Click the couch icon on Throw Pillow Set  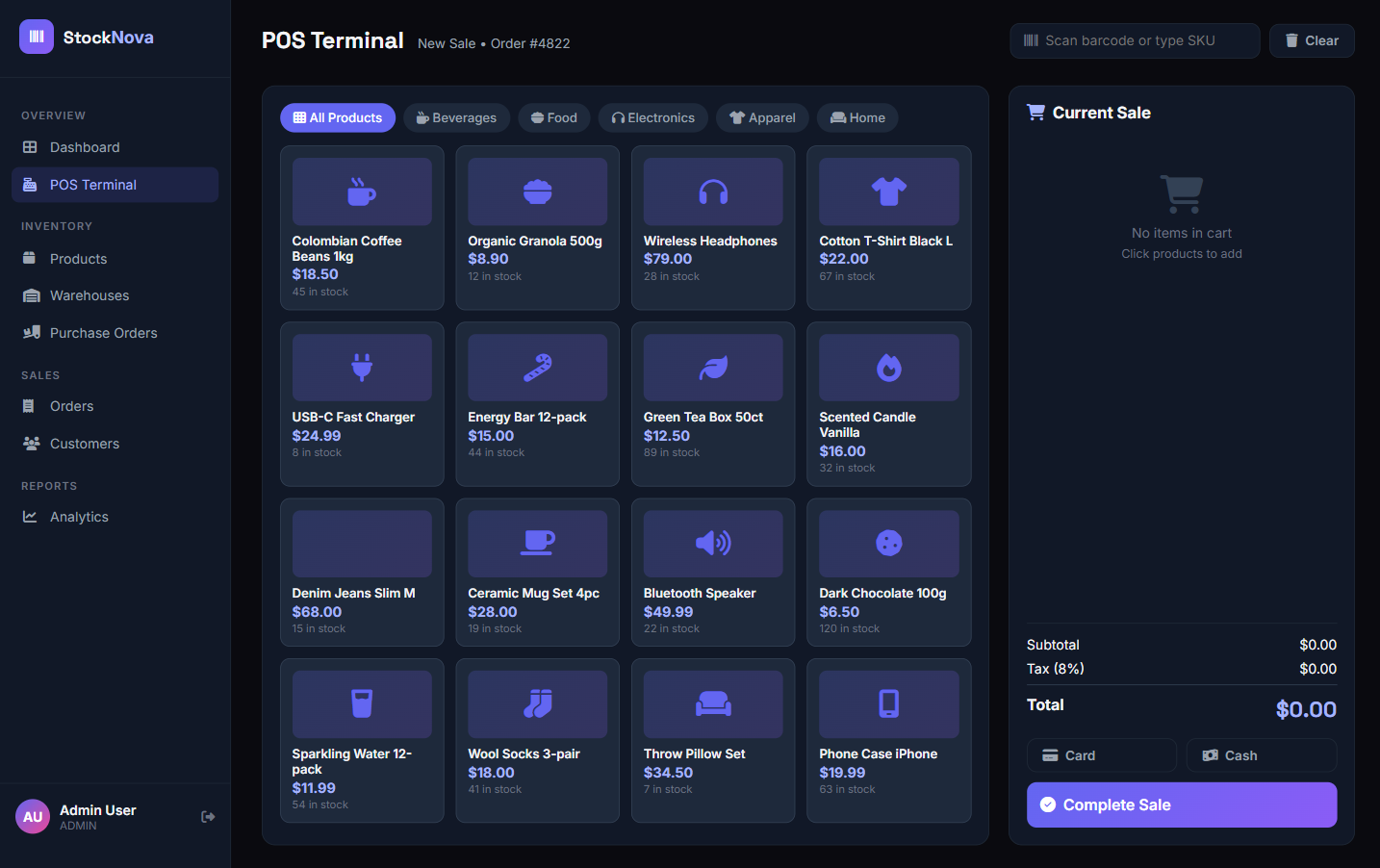[713, 704]
